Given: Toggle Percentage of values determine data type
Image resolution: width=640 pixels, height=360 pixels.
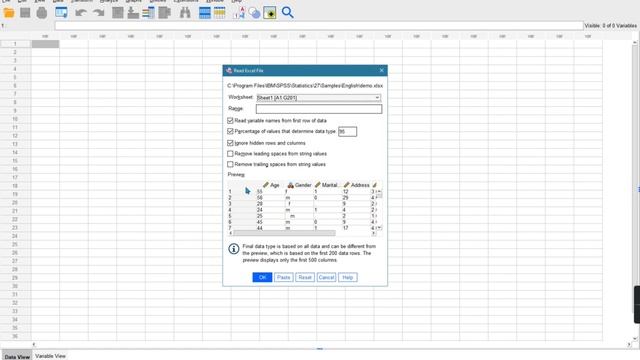Looking at the screenshot, I should click(230, 131).
